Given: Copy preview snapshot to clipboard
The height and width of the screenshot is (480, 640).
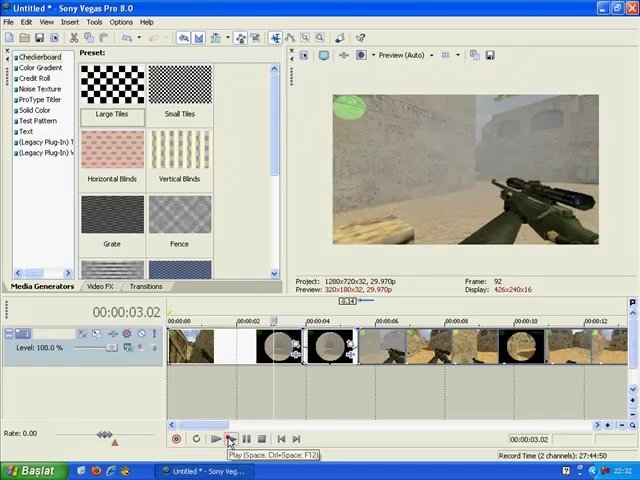Looking at the screenshot, I should (x=474, y=56).
